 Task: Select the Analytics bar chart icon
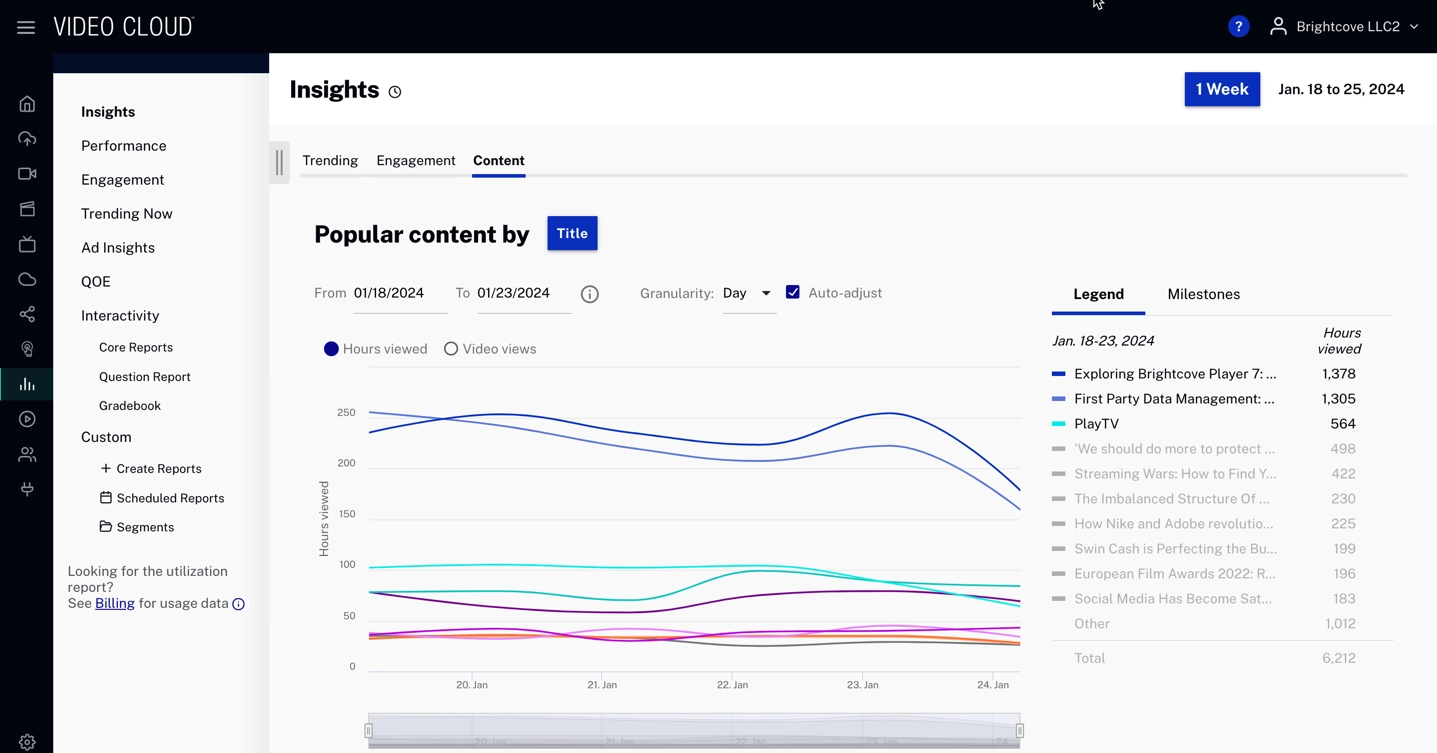[26, 384]
